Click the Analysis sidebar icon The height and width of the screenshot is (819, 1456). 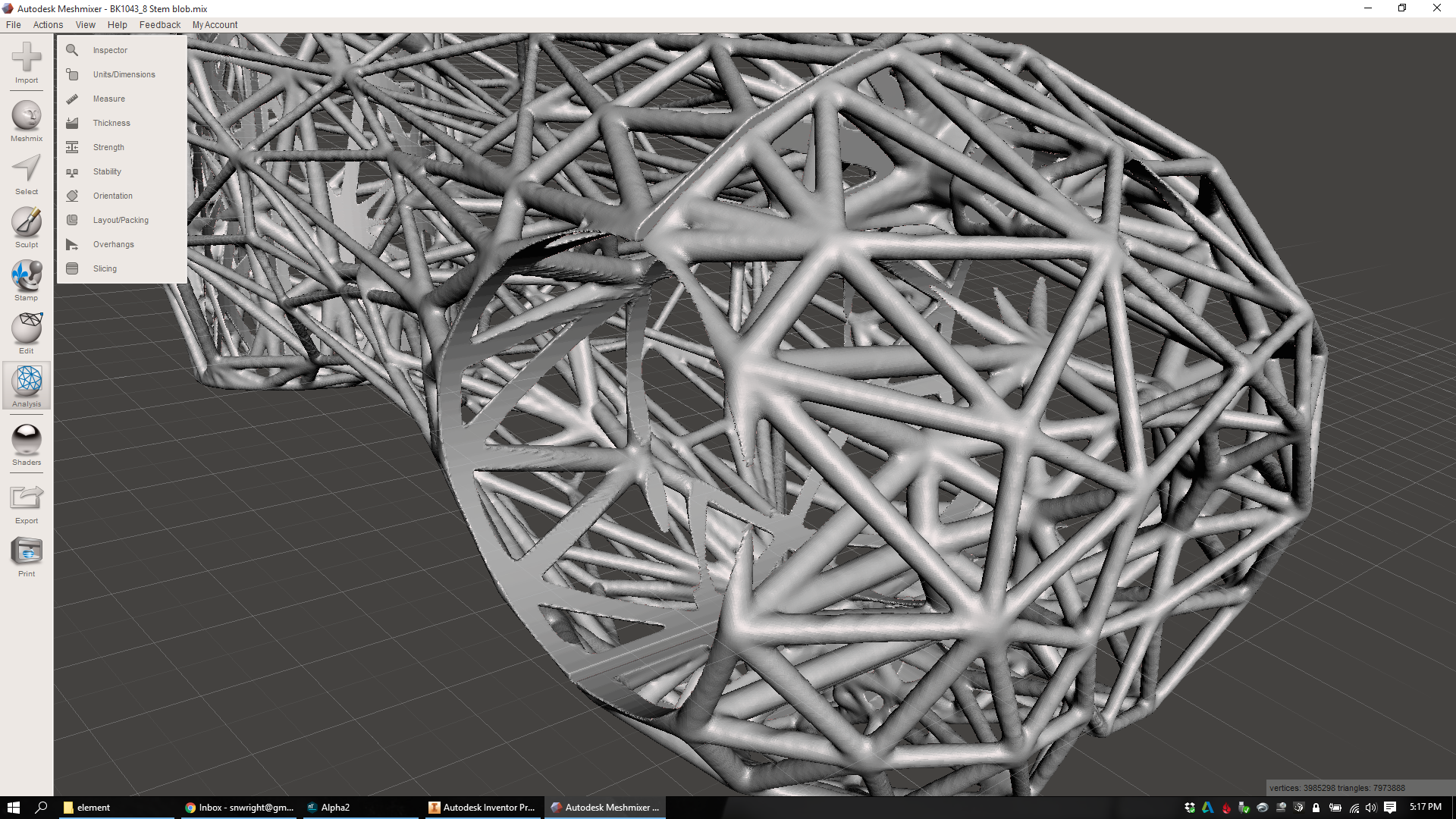click(x=26, y=385)
